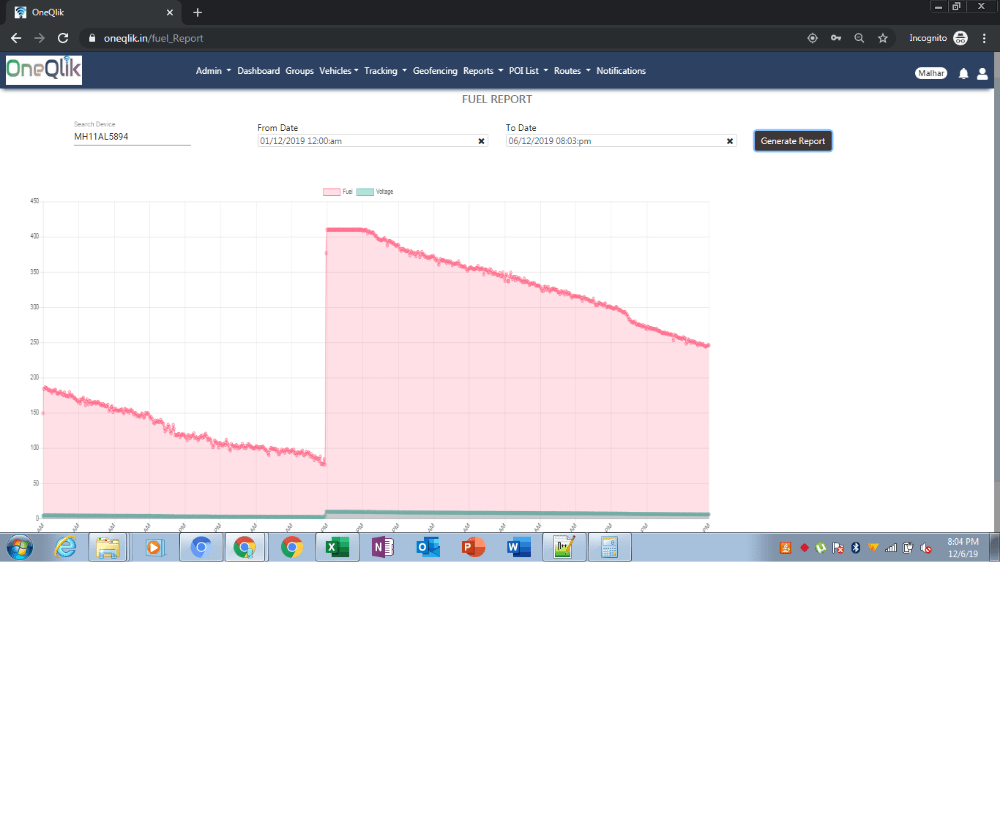
Task: Click the pink Fuel legend color swatch
Action: (x=332, y=191)
